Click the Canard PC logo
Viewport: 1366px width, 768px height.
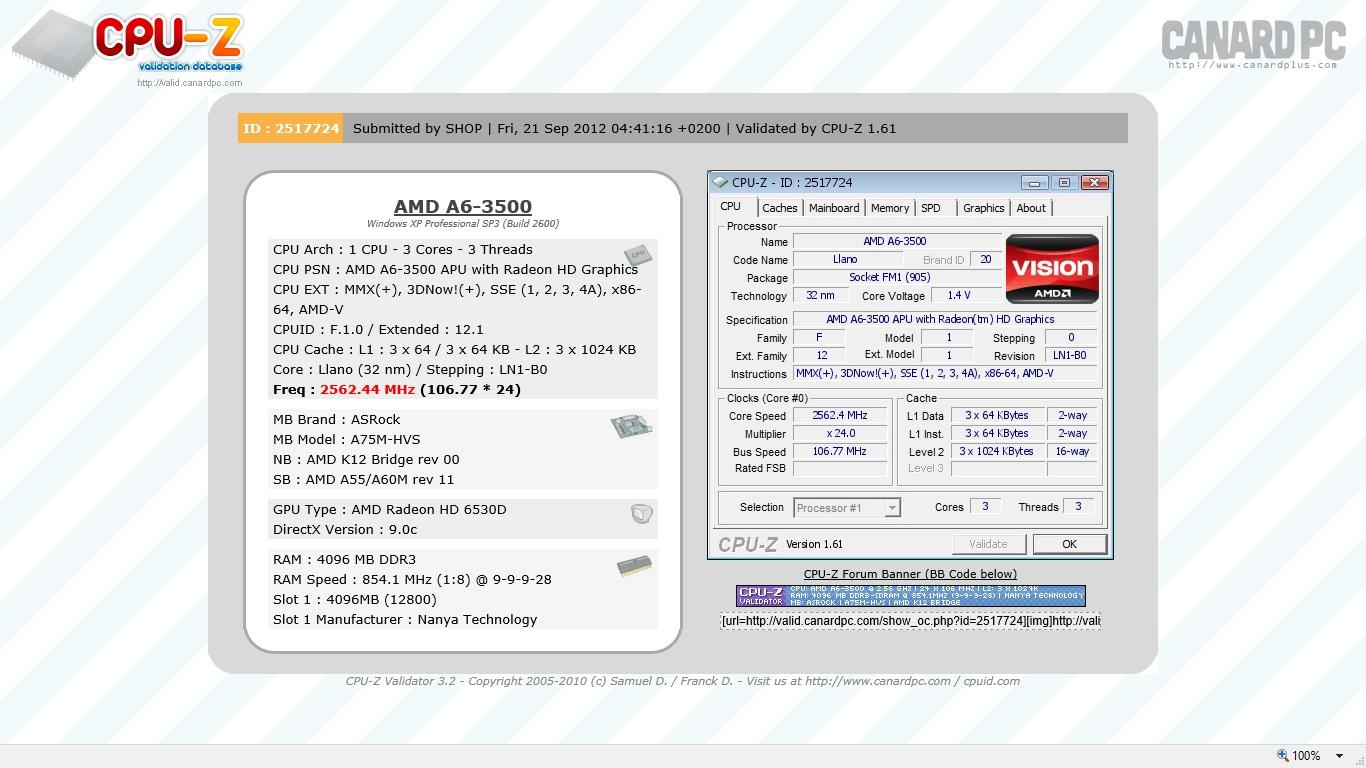point(1253,45)
